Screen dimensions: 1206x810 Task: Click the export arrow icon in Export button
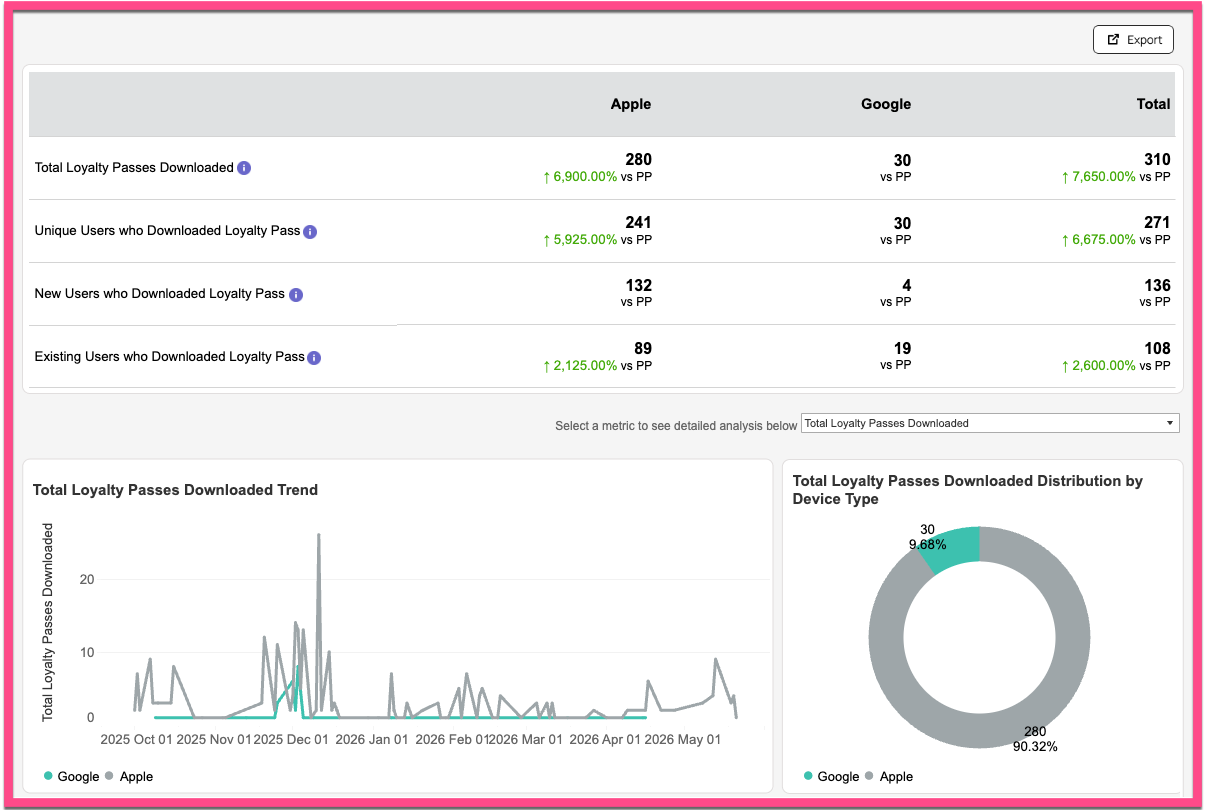click(1113, 40)
